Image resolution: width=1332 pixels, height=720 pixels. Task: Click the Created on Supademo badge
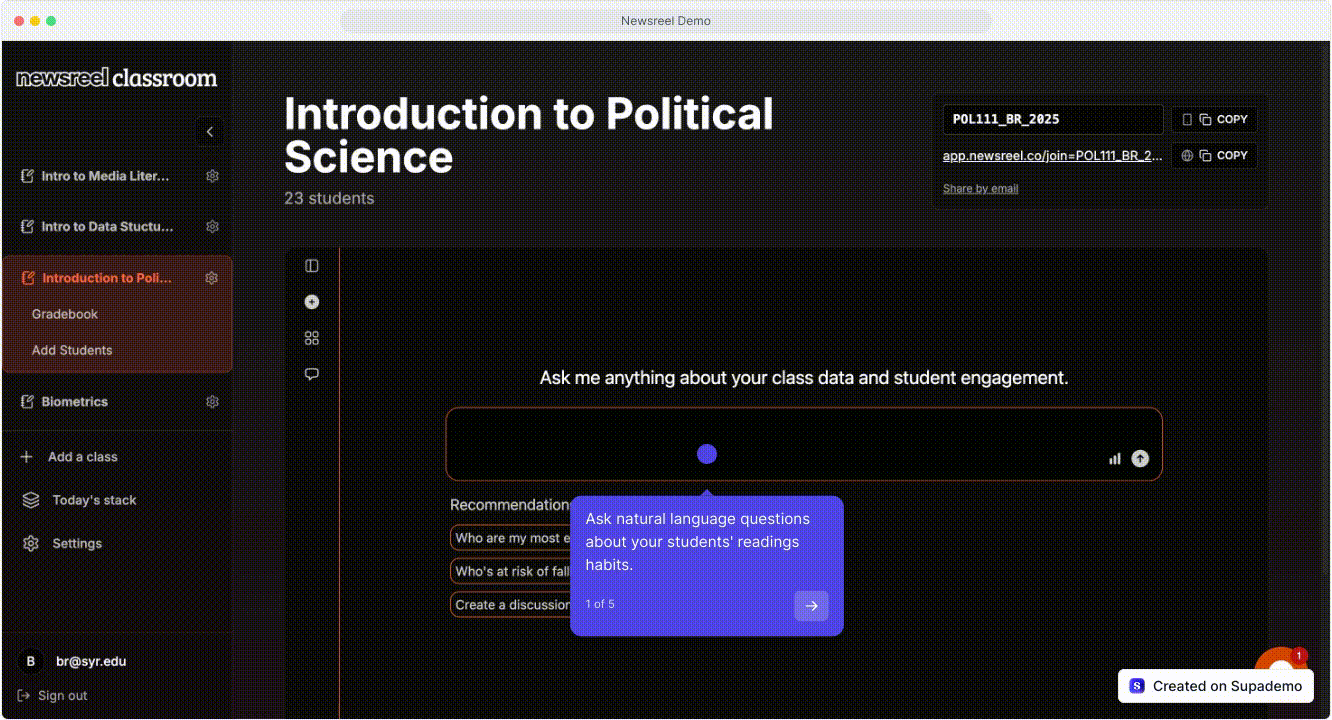(x=1216, y=686)
